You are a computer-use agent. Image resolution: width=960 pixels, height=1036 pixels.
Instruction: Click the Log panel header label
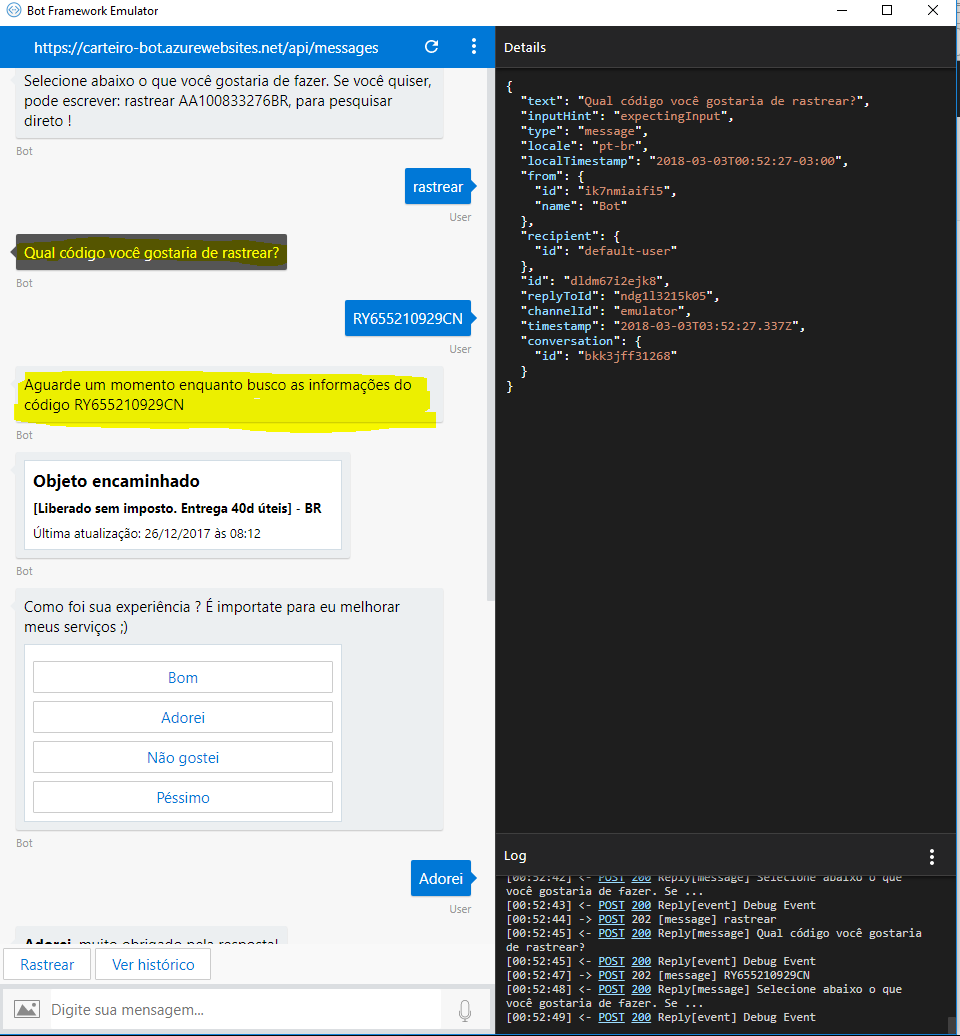[515, 856]
